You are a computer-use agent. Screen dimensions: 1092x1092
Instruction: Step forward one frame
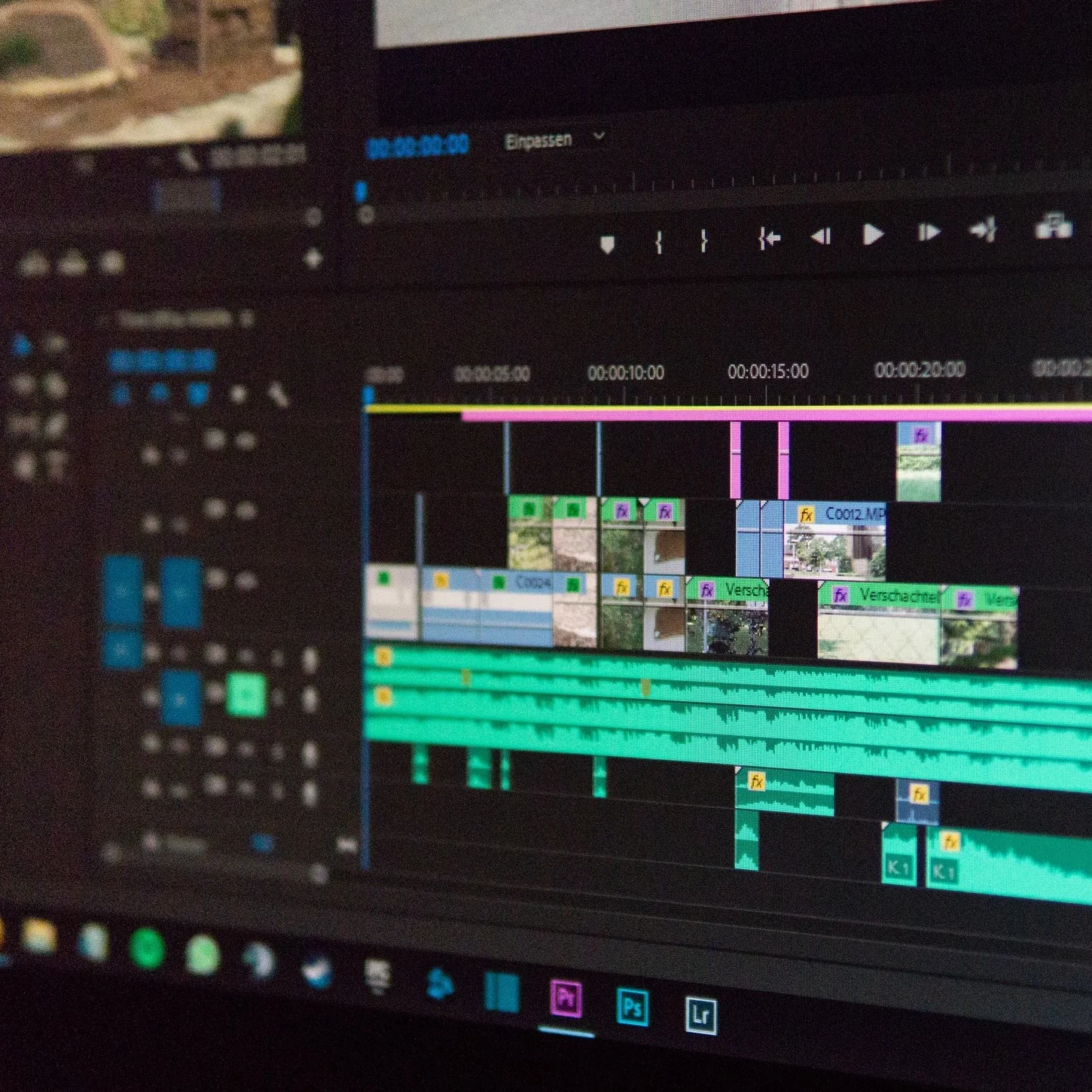coord(929,233)
